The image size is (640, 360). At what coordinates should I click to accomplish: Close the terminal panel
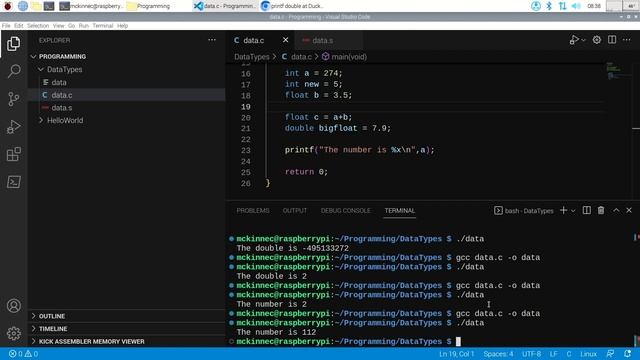point(629,210)
